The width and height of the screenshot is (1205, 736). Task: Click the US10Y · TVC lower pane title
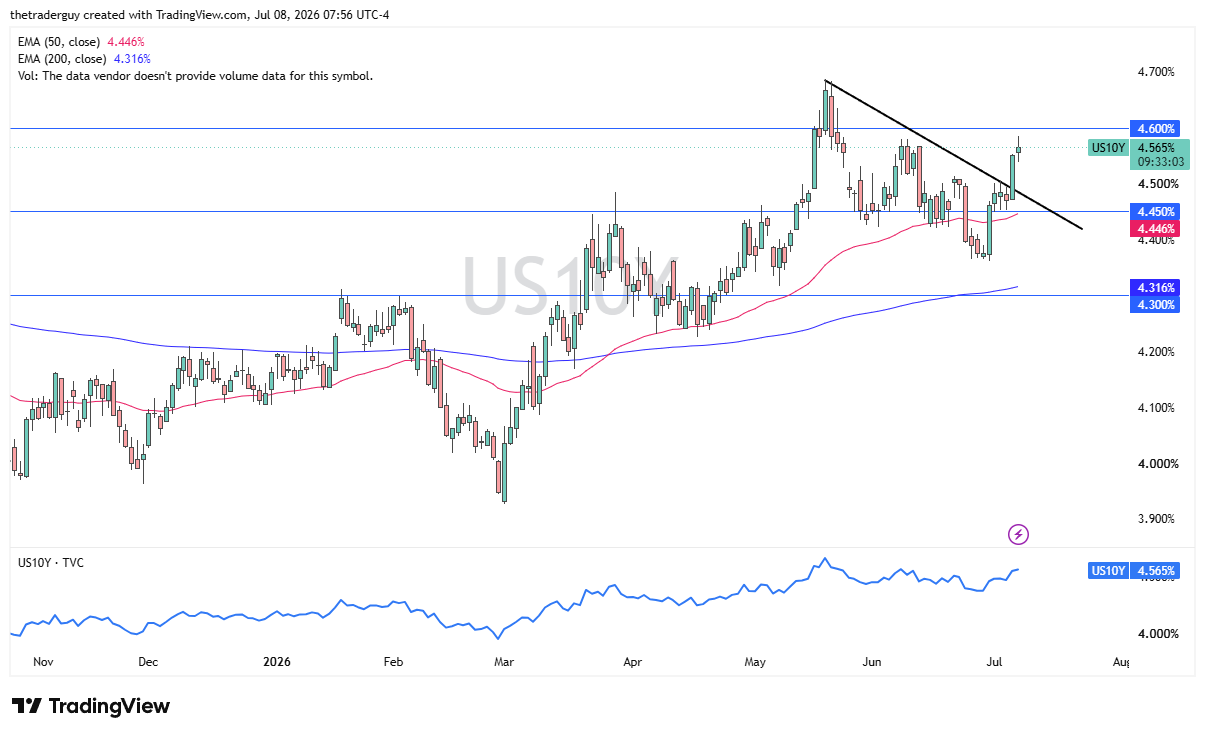(51, 563)
